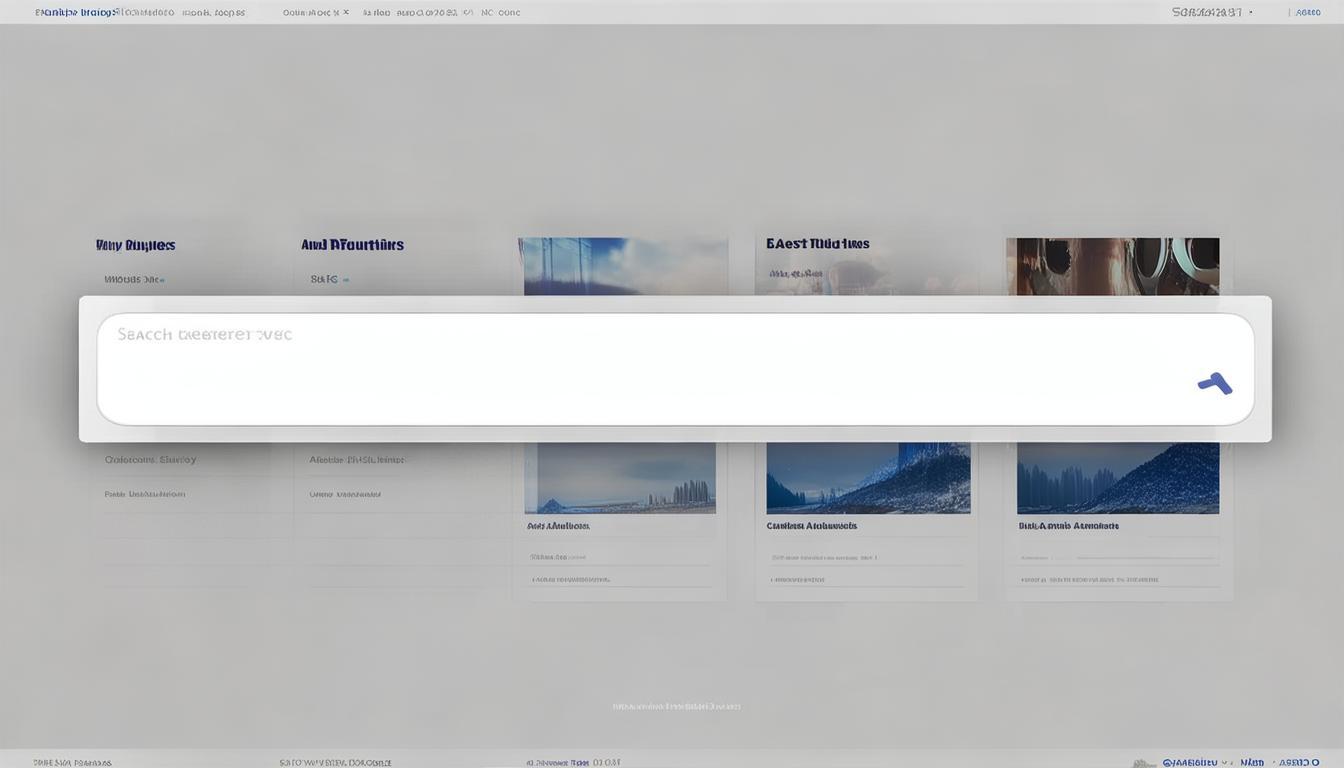Image resolution: width=1344 pixels, height=768 pixels.
Task: Open the blue mountain slope thumbnail
Action: [868, 478]
